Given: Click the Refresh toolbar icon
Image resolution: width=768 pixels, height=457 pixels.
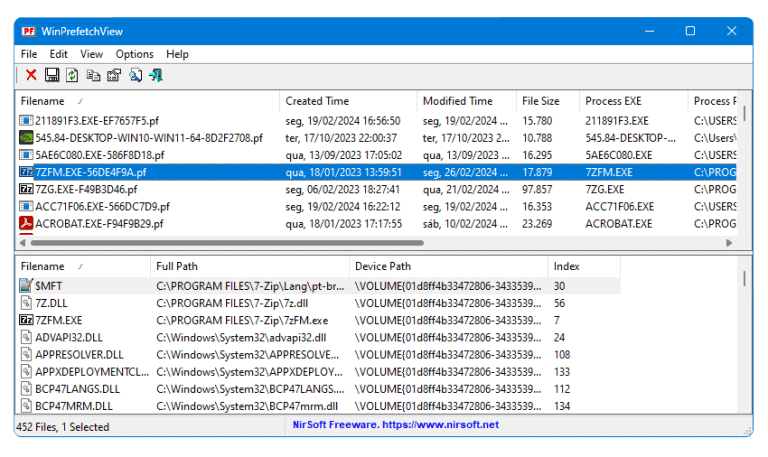Looking at the screenshot, I should point(72,75).
